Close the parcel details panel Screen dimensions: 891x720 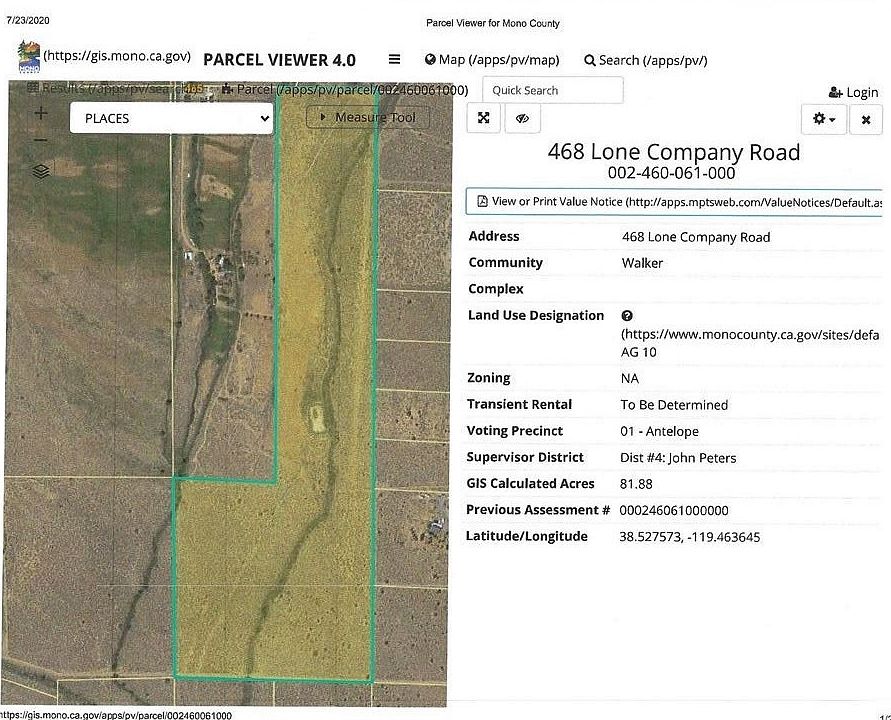tap(865, 119)
